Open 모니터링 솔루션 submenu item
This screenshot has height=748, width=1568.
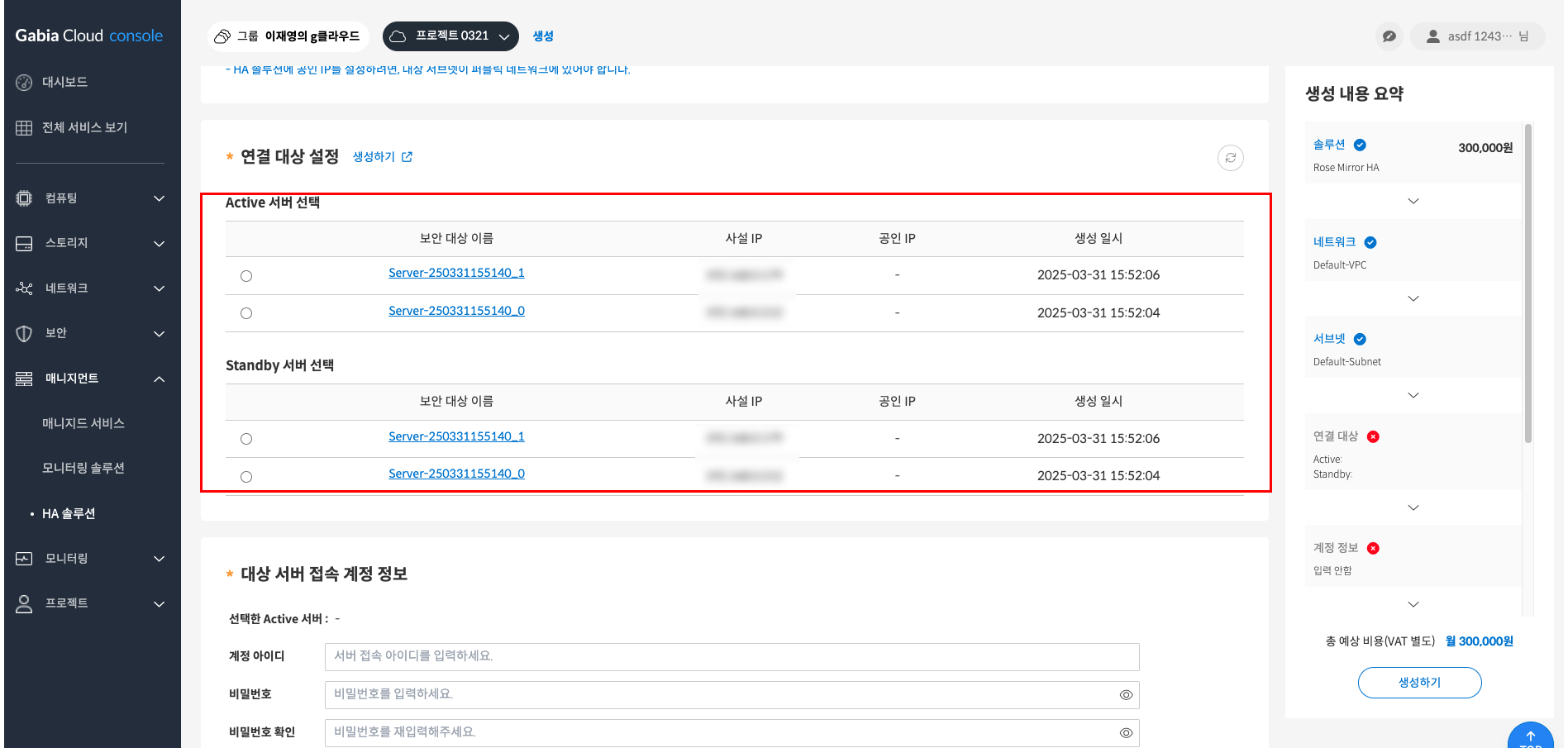click(x=83, y=468)
